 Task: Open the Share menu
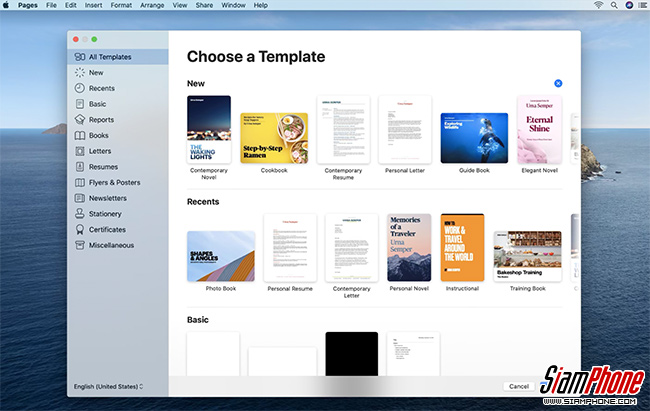click(x=204, y=5)
